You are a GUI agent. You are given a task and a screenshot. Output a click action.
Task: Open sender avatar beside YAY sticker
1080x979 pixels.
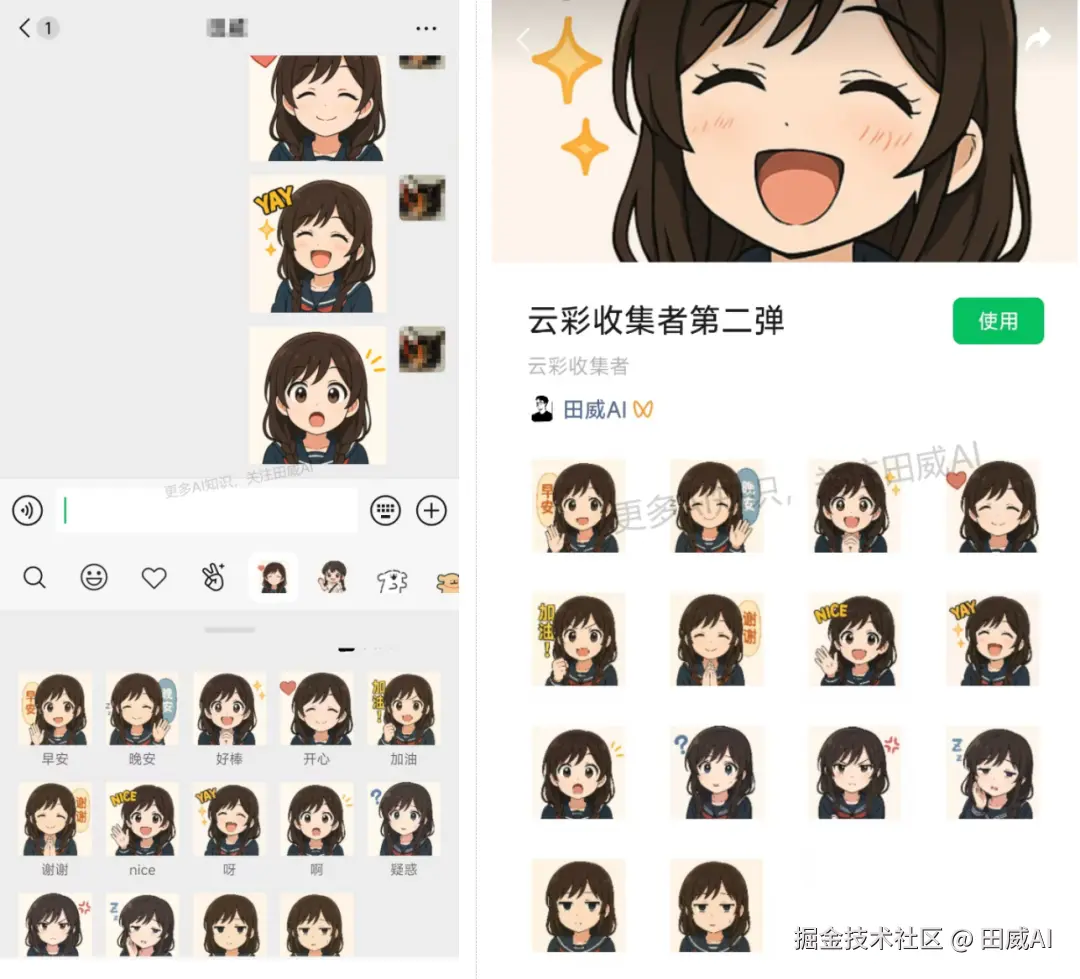pos(422,198)
